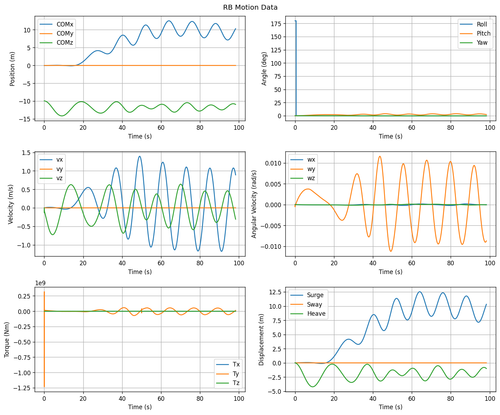Screen dimensions: 500x415
Task: Click the Angle (deg) axis label
Action: click(x=264, y=68)
